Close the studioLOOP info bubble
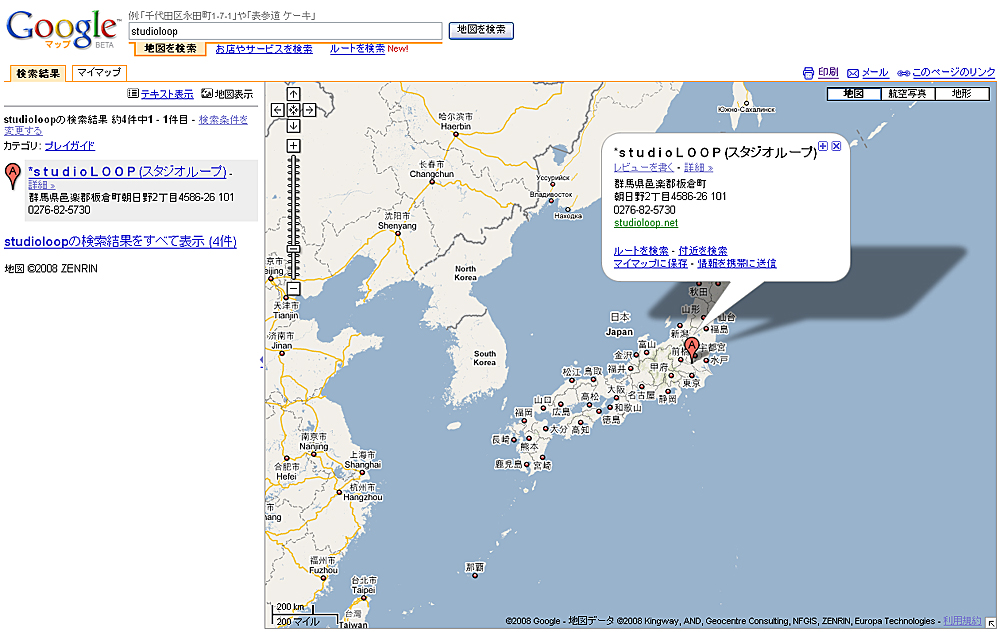 [836, 146]
